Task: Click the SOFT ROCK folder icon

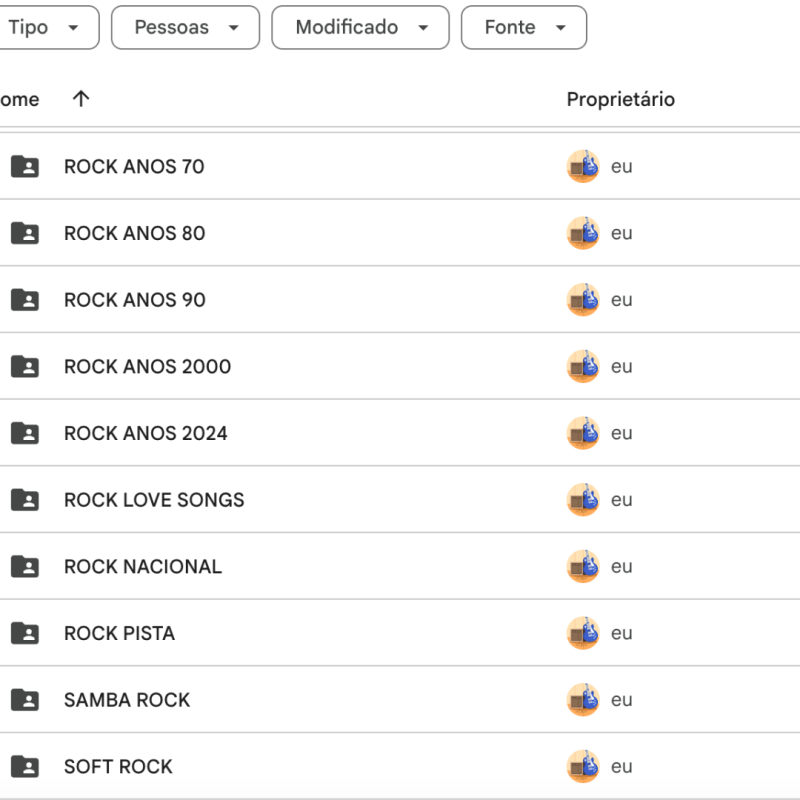Action: point(25,767)
